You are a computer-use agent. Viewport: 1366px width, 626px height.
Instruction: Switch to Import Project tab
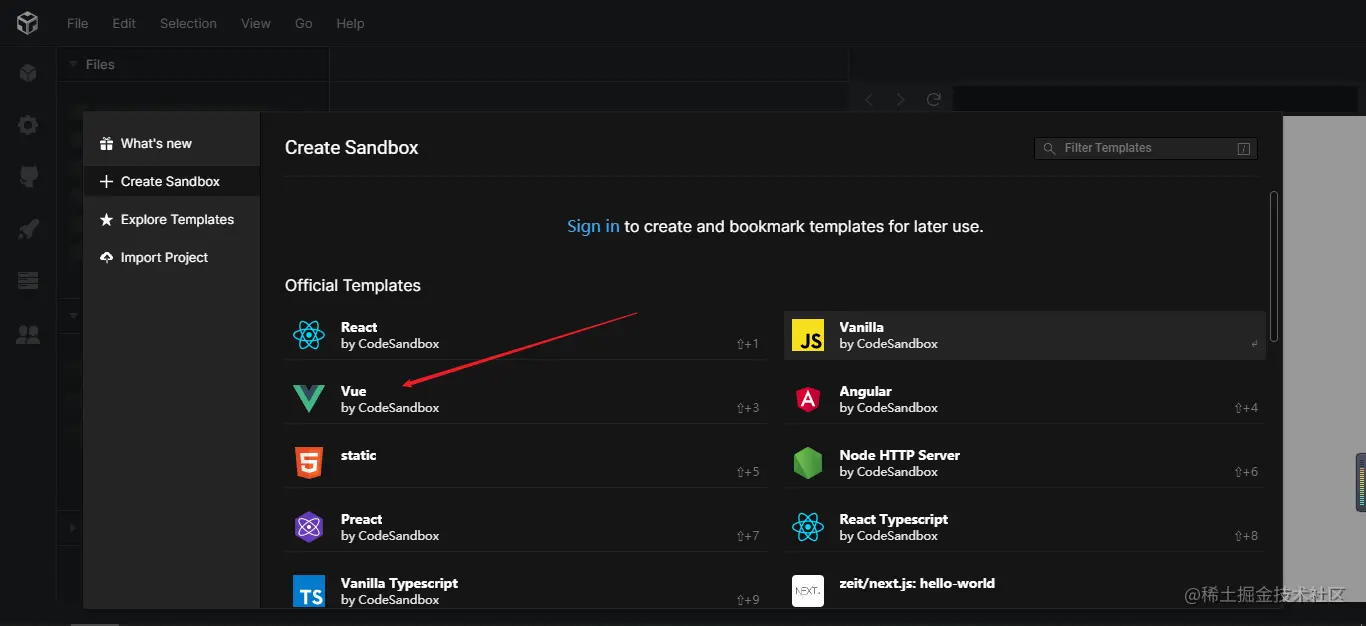point(172,258)
